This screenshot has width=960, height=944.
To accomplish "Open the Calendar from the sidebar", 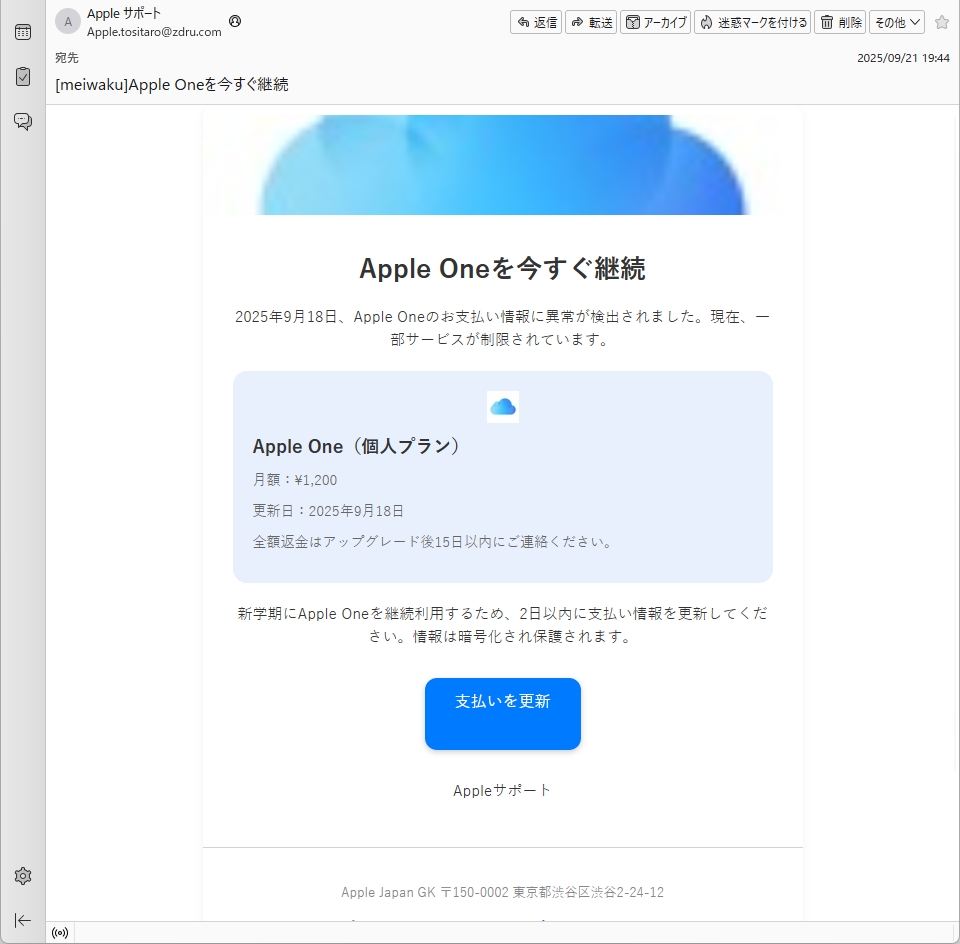I will [22, 31].
